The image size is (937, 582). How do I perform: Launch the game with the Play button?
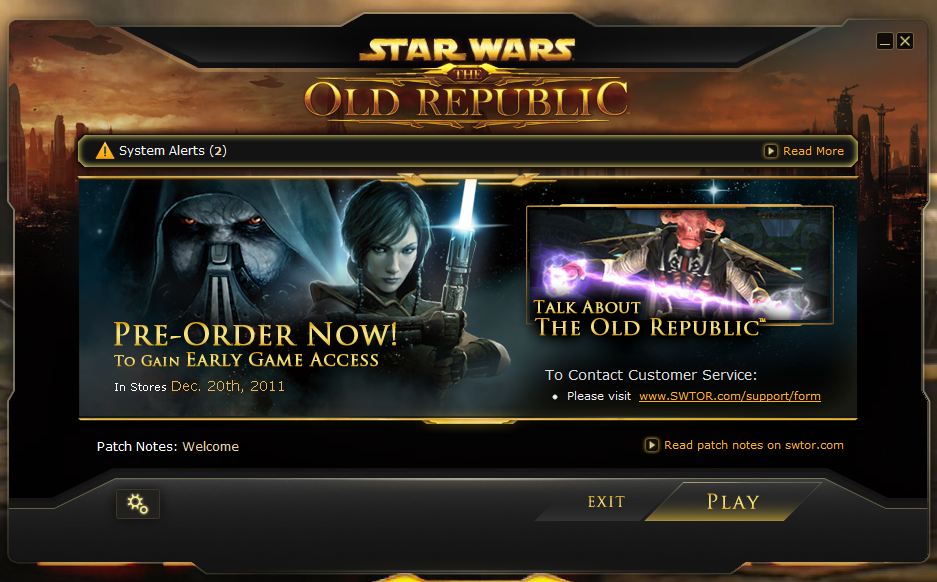click(733, 501)
